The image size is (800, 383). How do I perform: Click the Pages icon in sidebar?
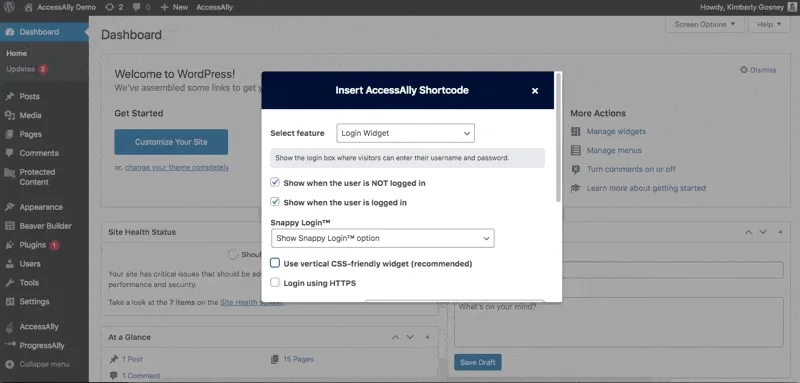[9, 134]
